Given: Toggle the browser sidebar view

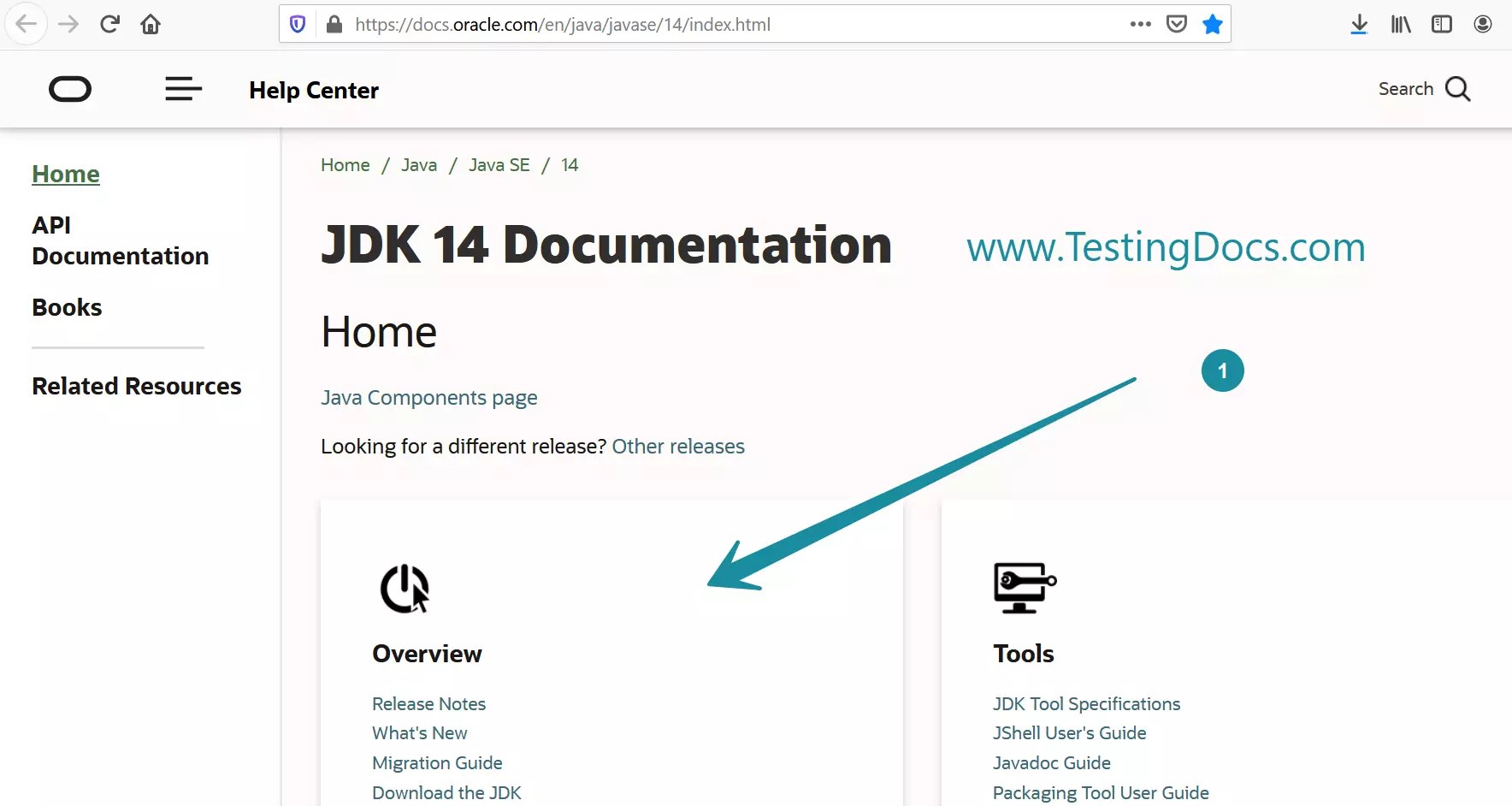Looking at the screenshot, I should 1442,24.
